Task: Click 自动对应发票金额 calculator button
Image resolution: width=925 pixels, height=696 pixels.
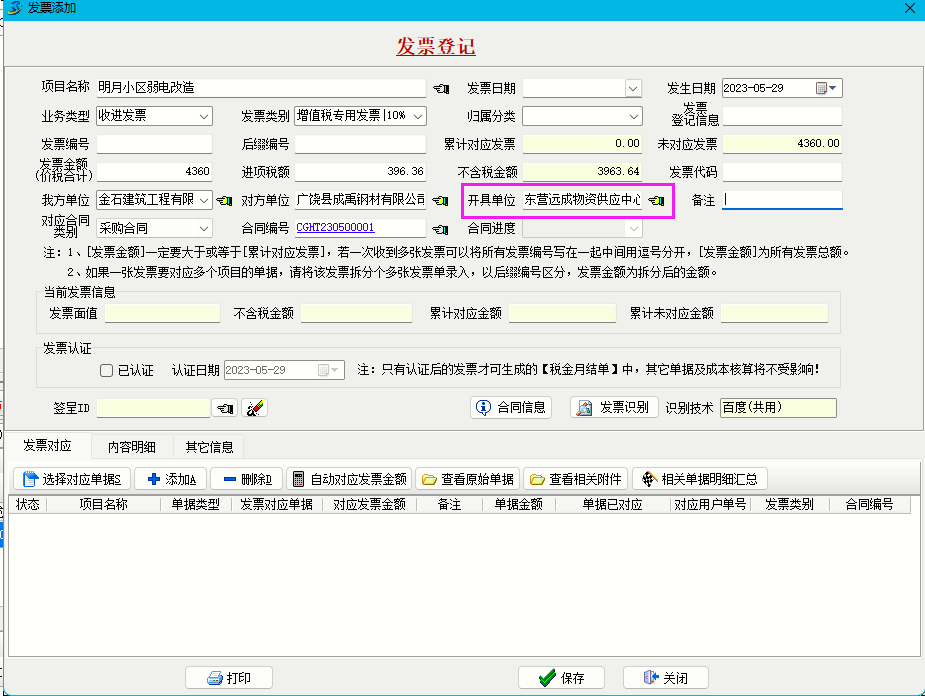Action: point(349,479)
